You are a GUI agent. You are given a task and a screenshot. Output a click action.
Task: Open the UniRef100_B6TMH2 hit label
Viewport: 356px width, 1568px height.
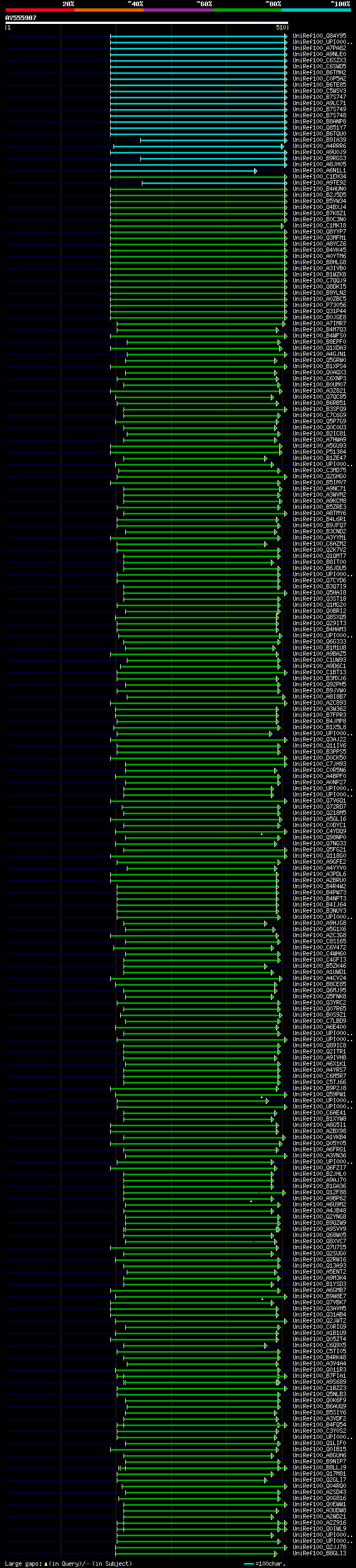(x=319, y=73)
